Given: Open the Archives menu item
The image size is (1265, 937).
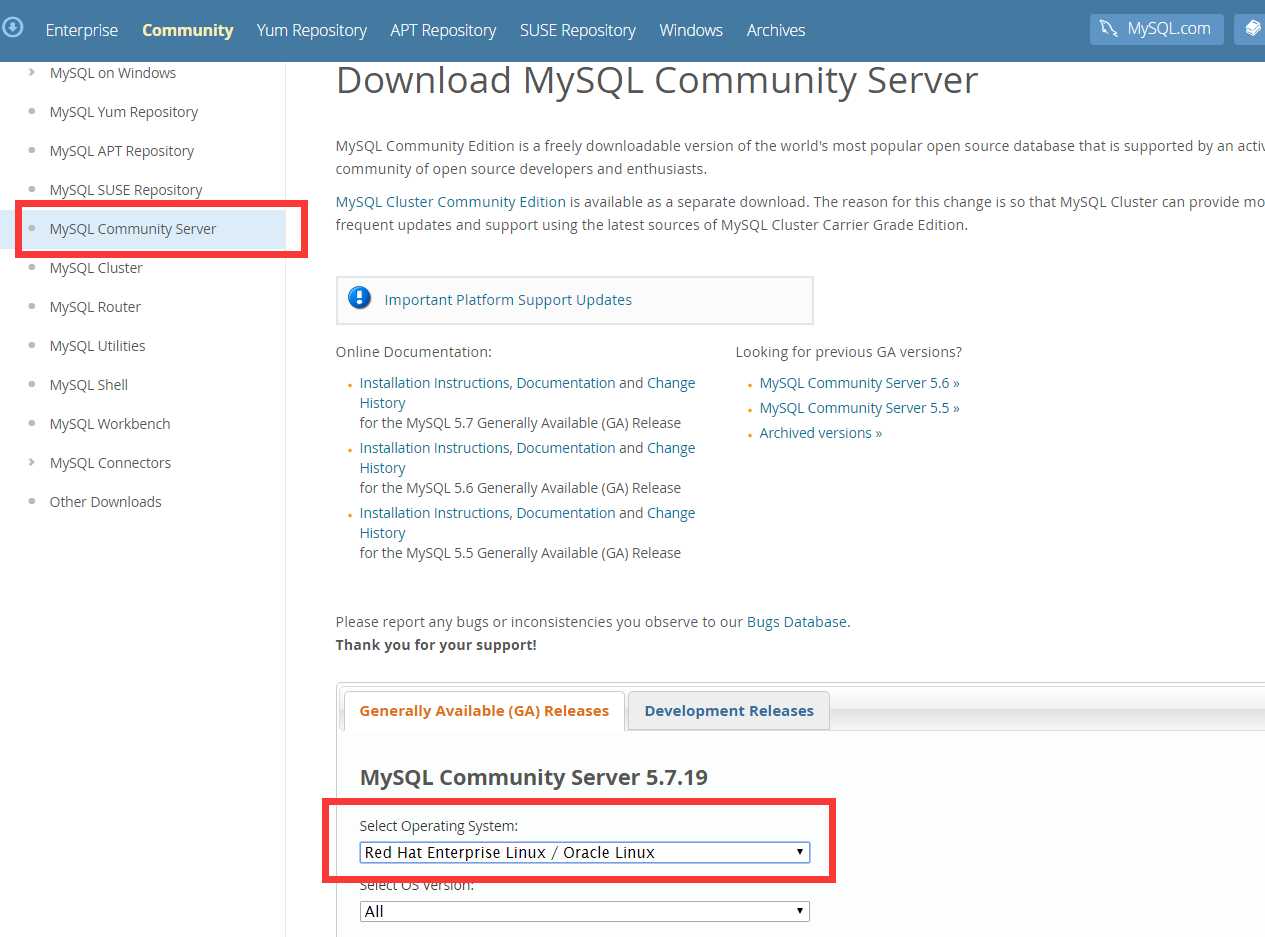Looking at the screenshot, I should click(x=776, y=30).
